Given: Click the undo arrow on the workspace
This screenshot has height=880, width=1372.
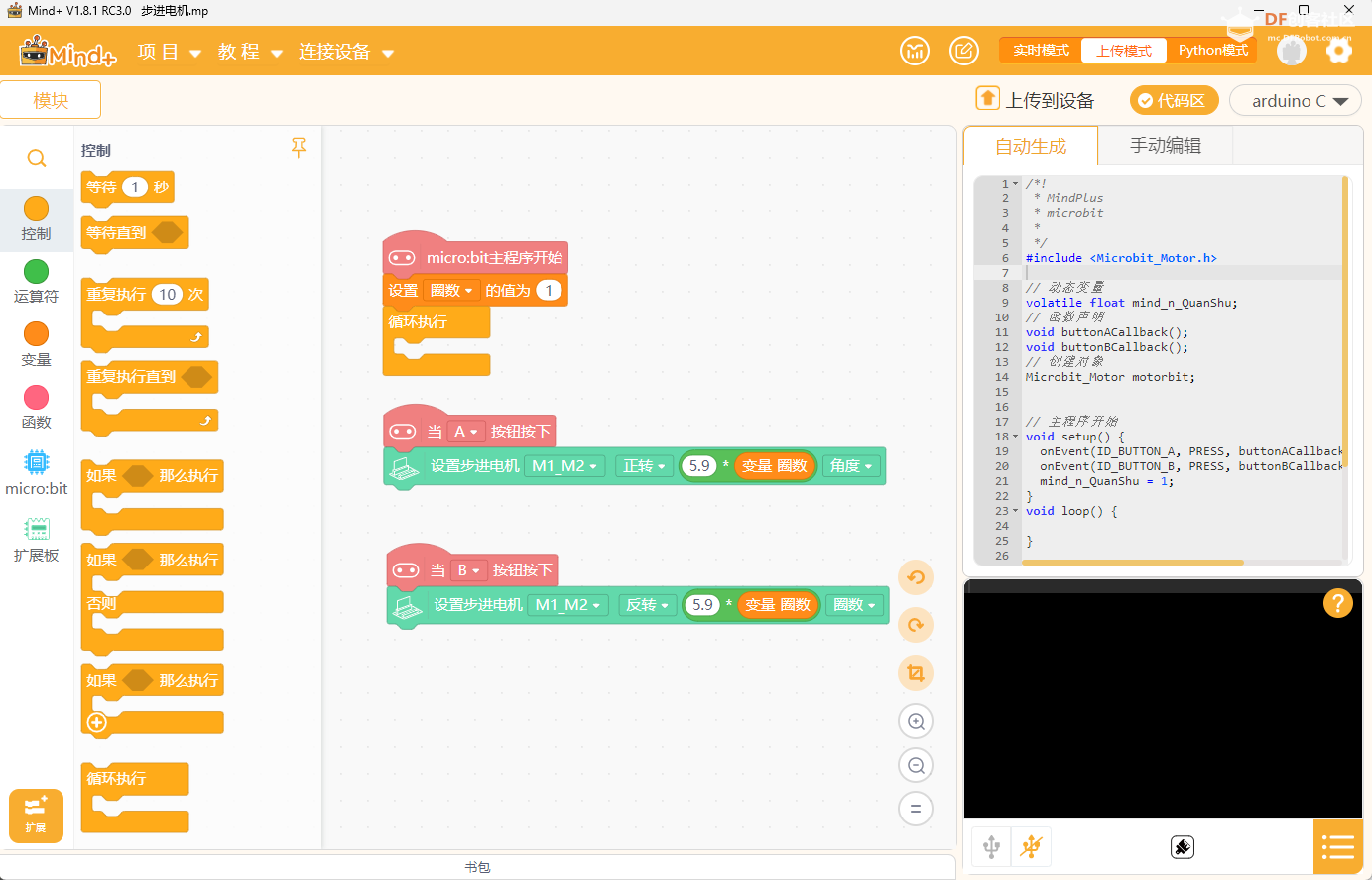Looking at the screenshot, I should [915, 577].
